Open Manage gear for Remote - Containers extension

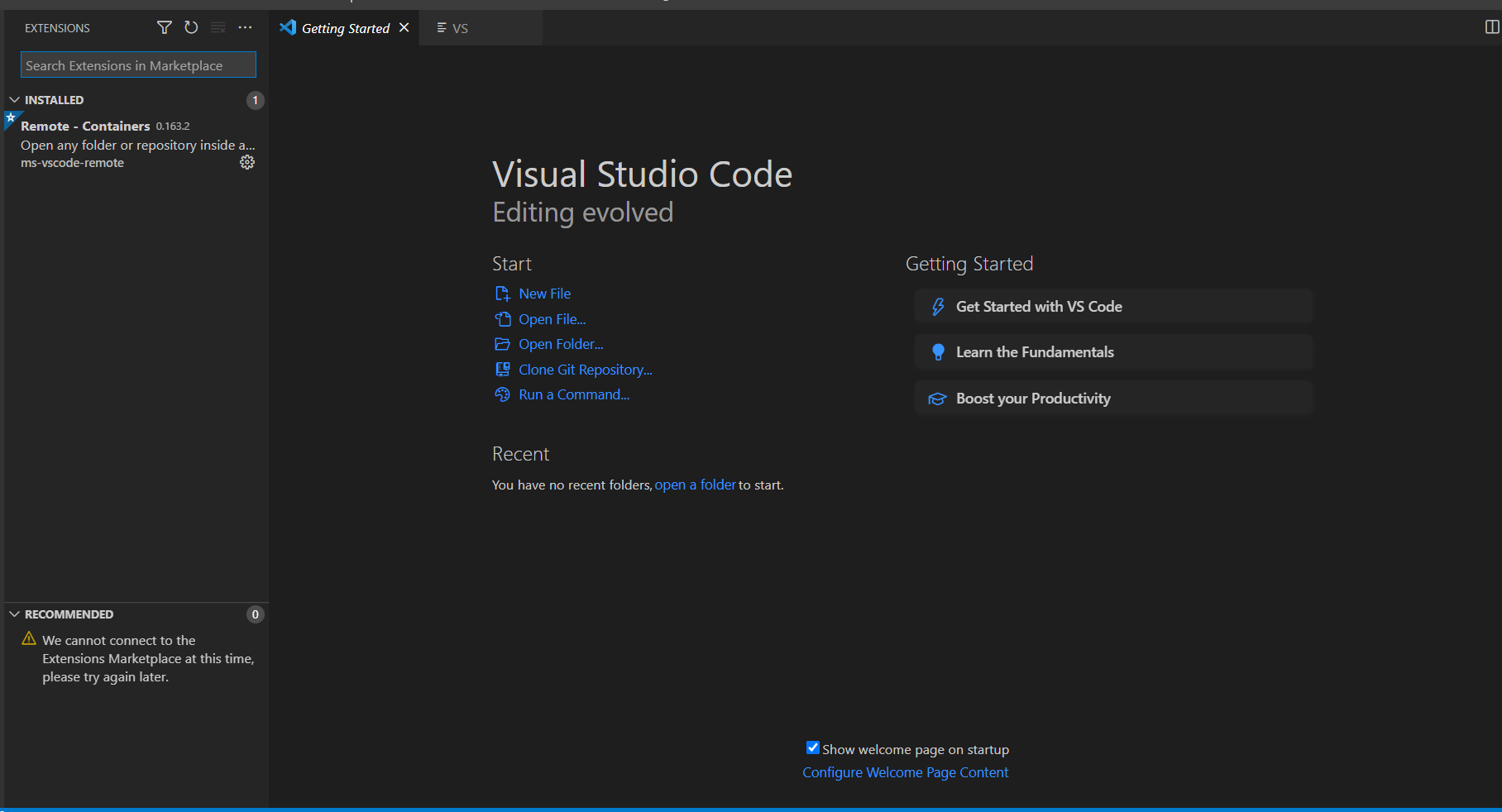(246, 162)
